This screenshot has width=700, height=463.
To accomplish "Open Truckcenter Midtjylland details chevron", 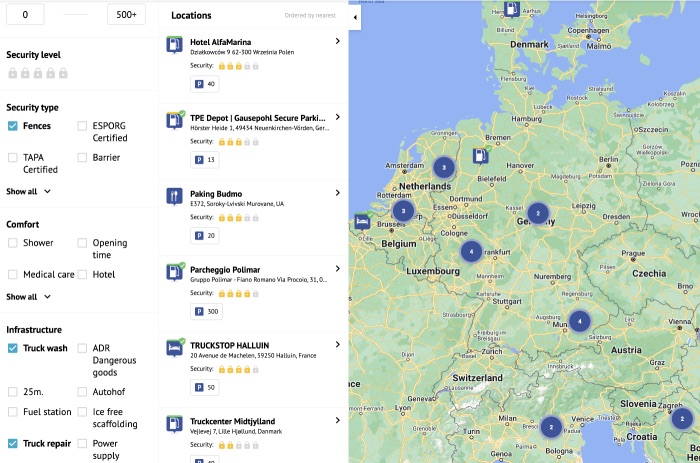I will coord(338,421).
